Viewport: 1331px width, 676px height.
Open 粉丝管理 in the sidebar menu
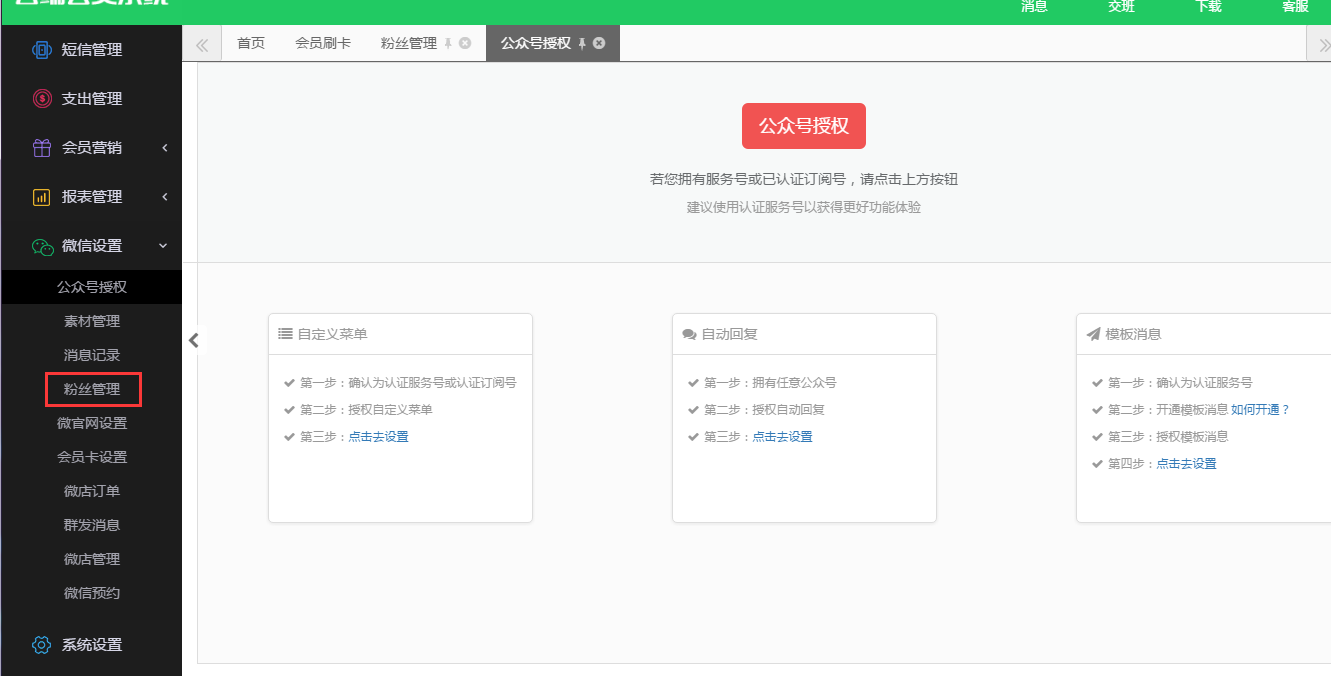click(92, 389)
